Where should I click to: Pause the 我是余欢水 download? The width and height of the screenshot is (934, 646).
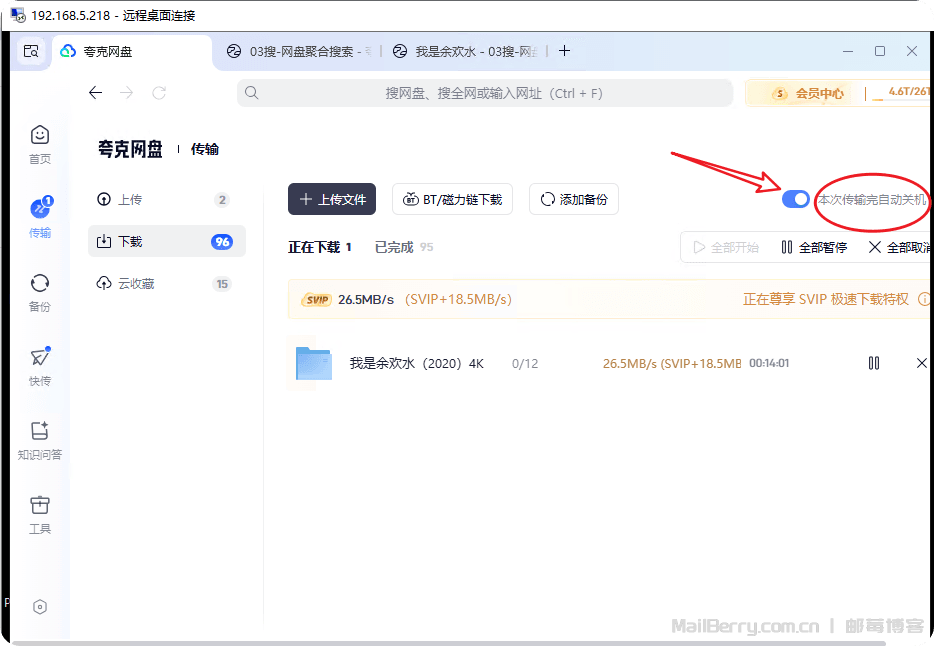click(x=874, y=363)
